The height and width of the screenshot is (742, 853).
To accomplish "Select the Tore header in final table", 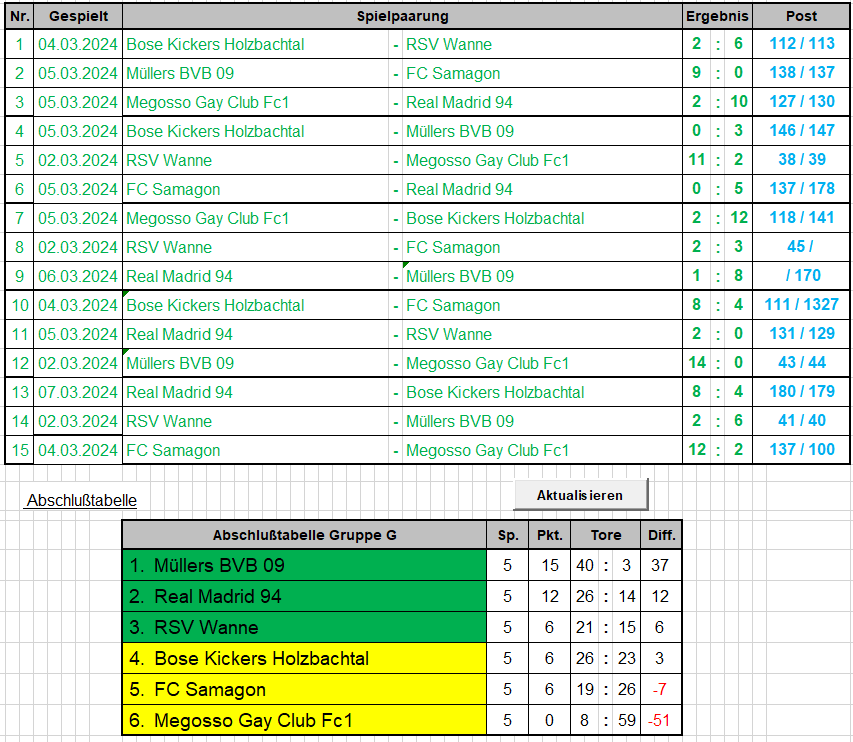I will click(606, 535).
